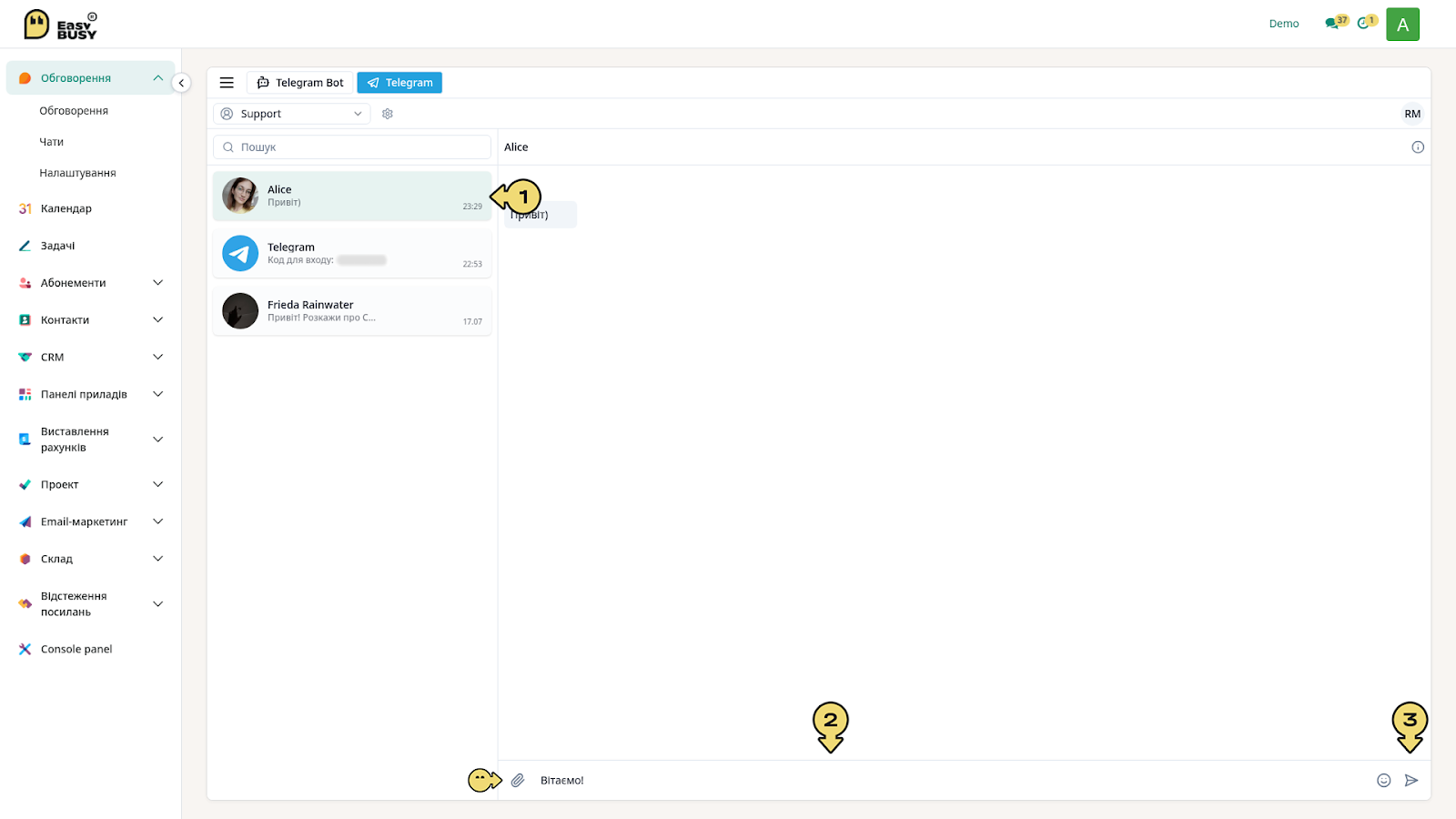The height and width of the screenshot is (819, 1456).
Task: Click the Demo account link
Action: [x=1284, y=24]
